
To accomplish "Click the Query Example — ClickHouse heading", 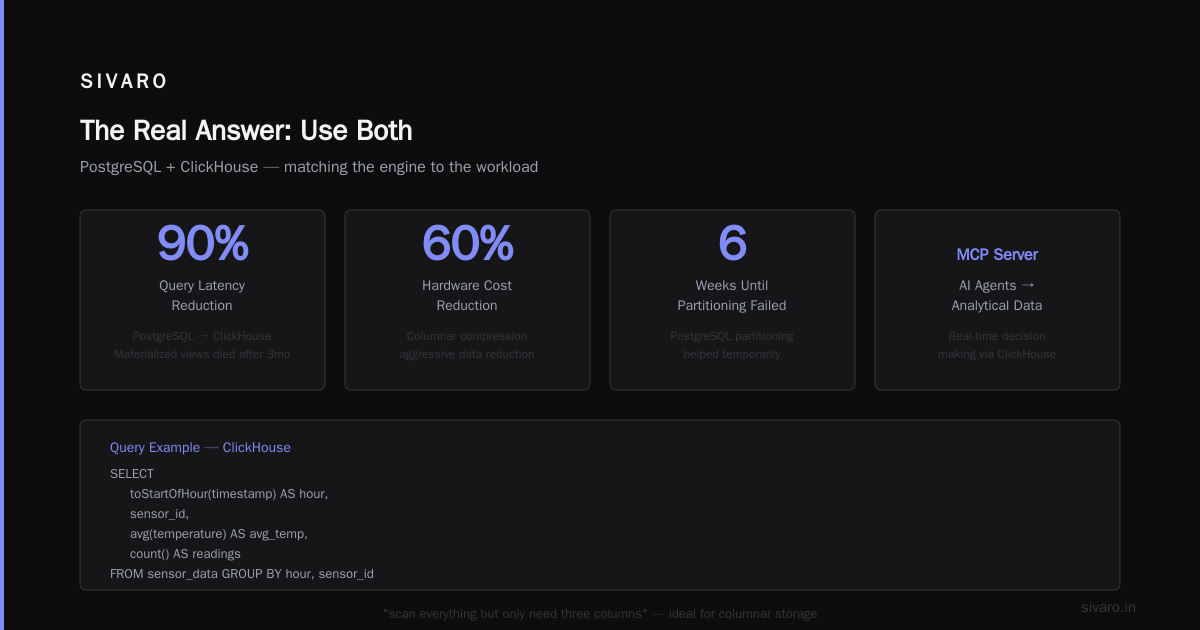I will click(x=200, y=448).
